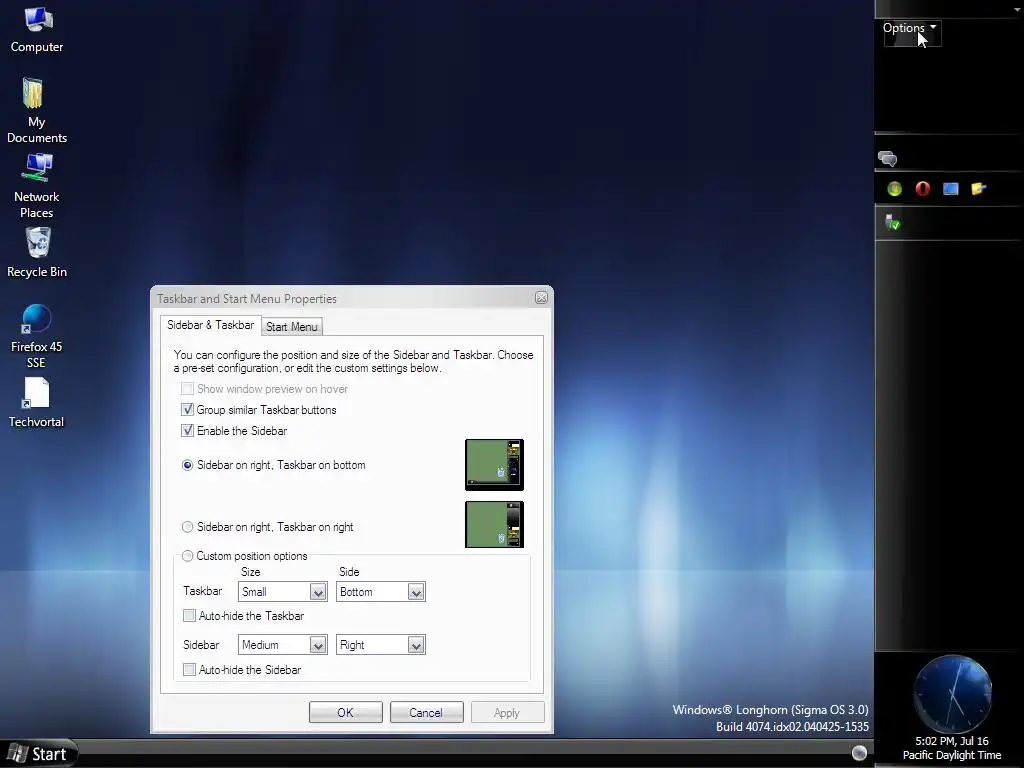Screen dimensions: 1024x768
Task: Select the Recycle Bin desktop icon
Action: [37, 253]
